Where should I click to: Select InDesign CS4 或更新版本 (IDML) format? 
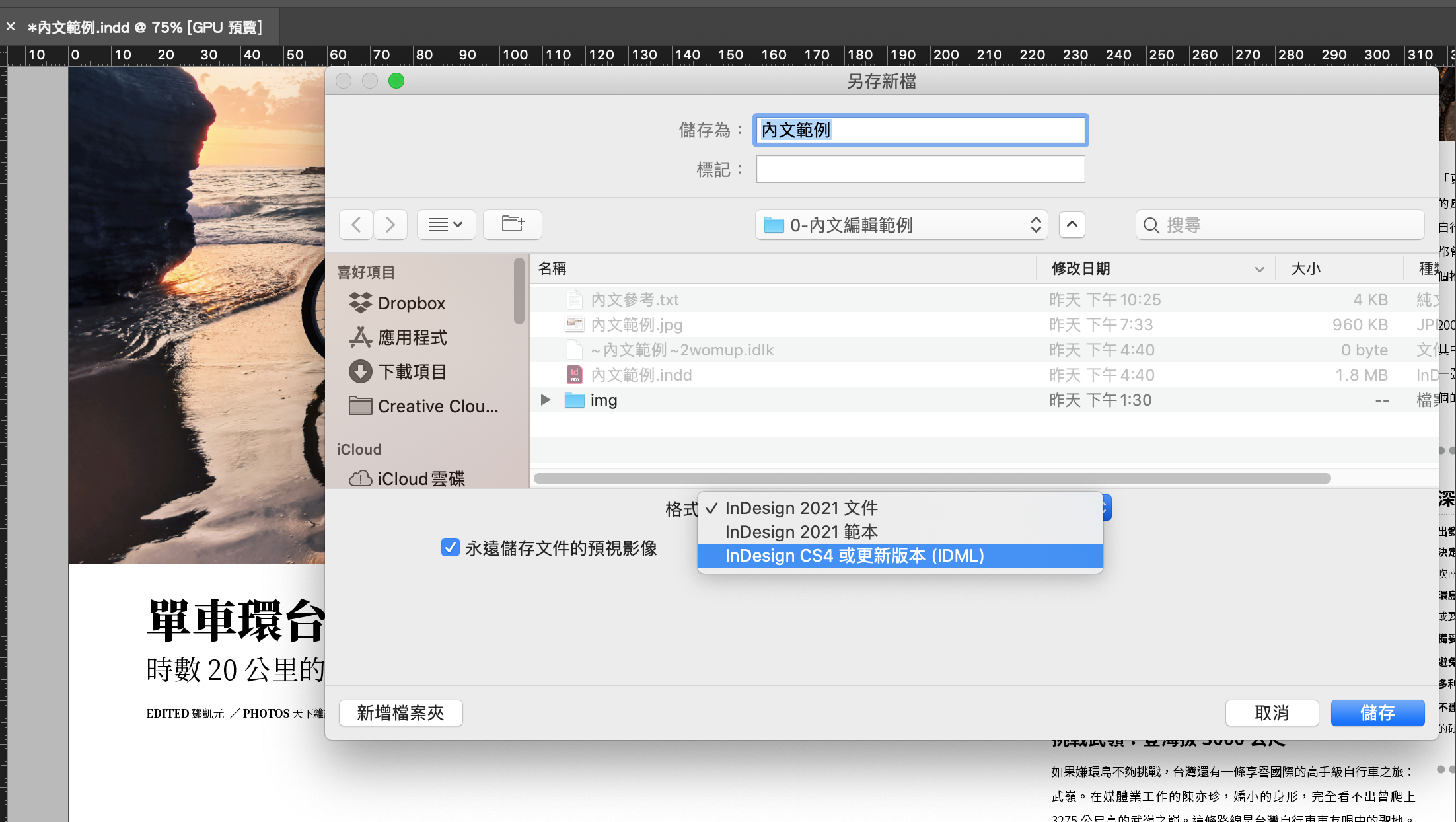854,556
